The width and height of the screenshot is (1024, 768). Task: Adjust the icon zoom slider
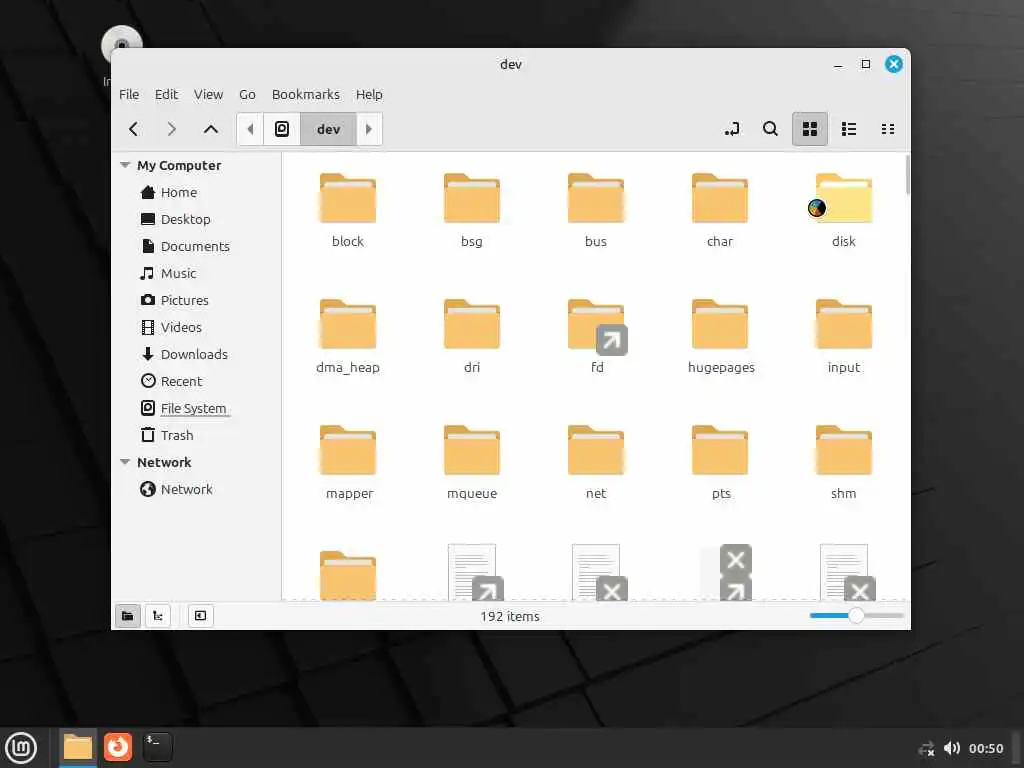(856, 615)
